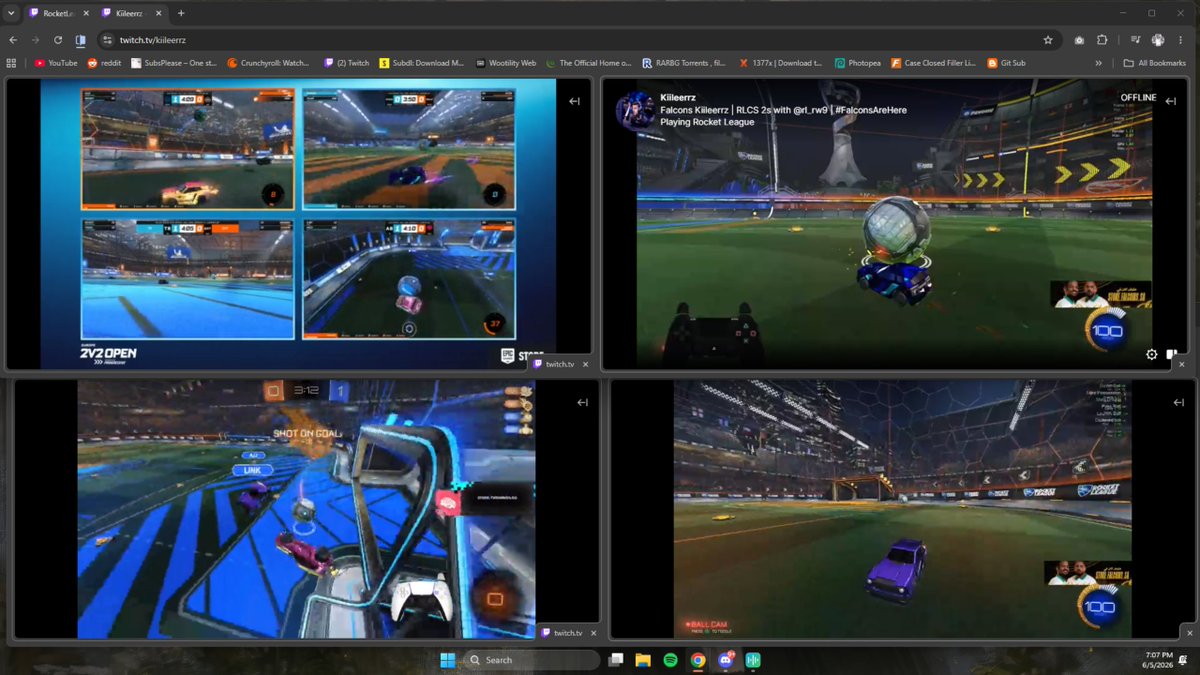Open the Windows Start menu

[446, 660]
